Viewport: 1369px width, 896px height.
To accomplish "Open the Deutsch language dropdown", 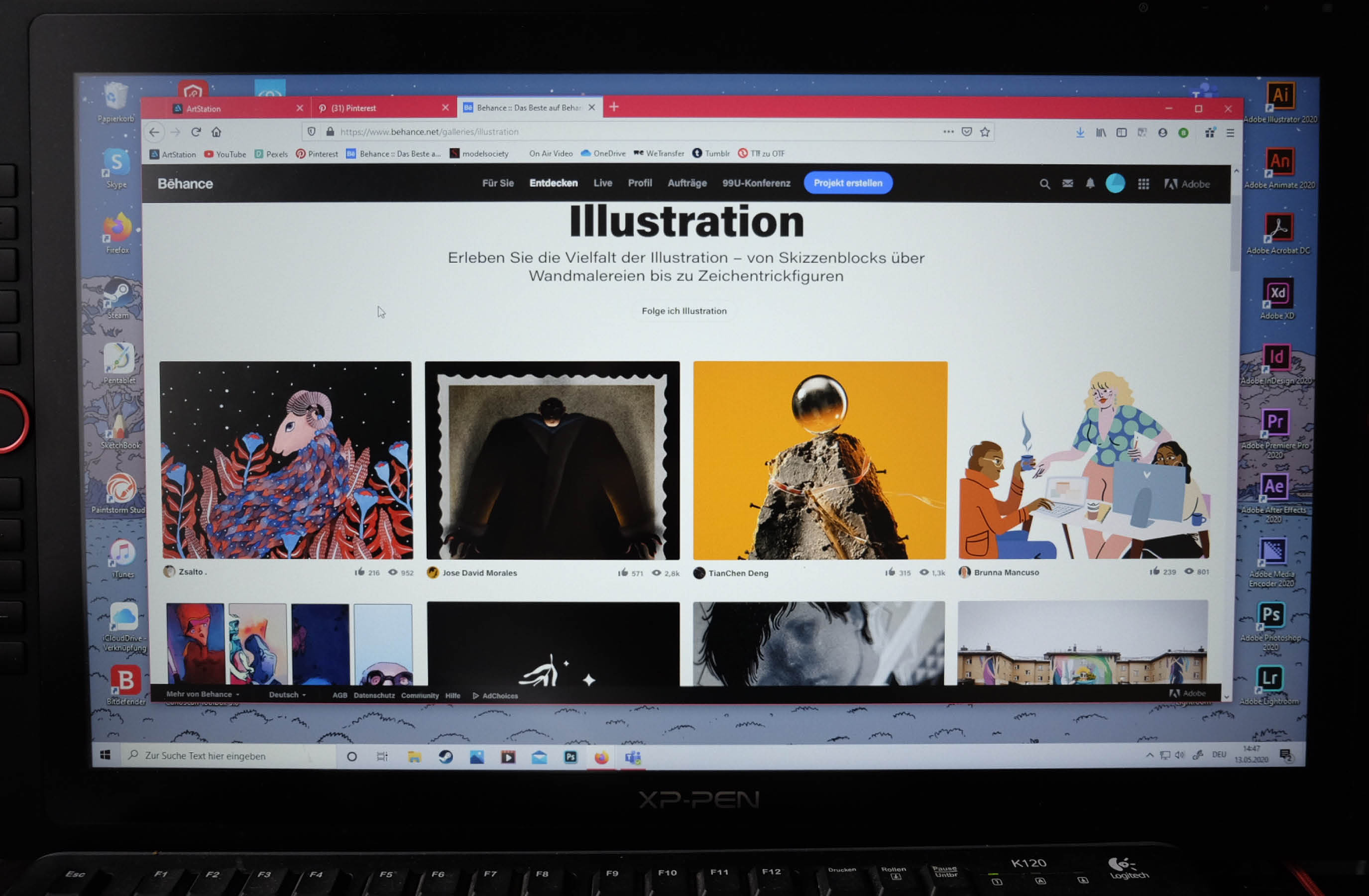I will click(287, 695).
